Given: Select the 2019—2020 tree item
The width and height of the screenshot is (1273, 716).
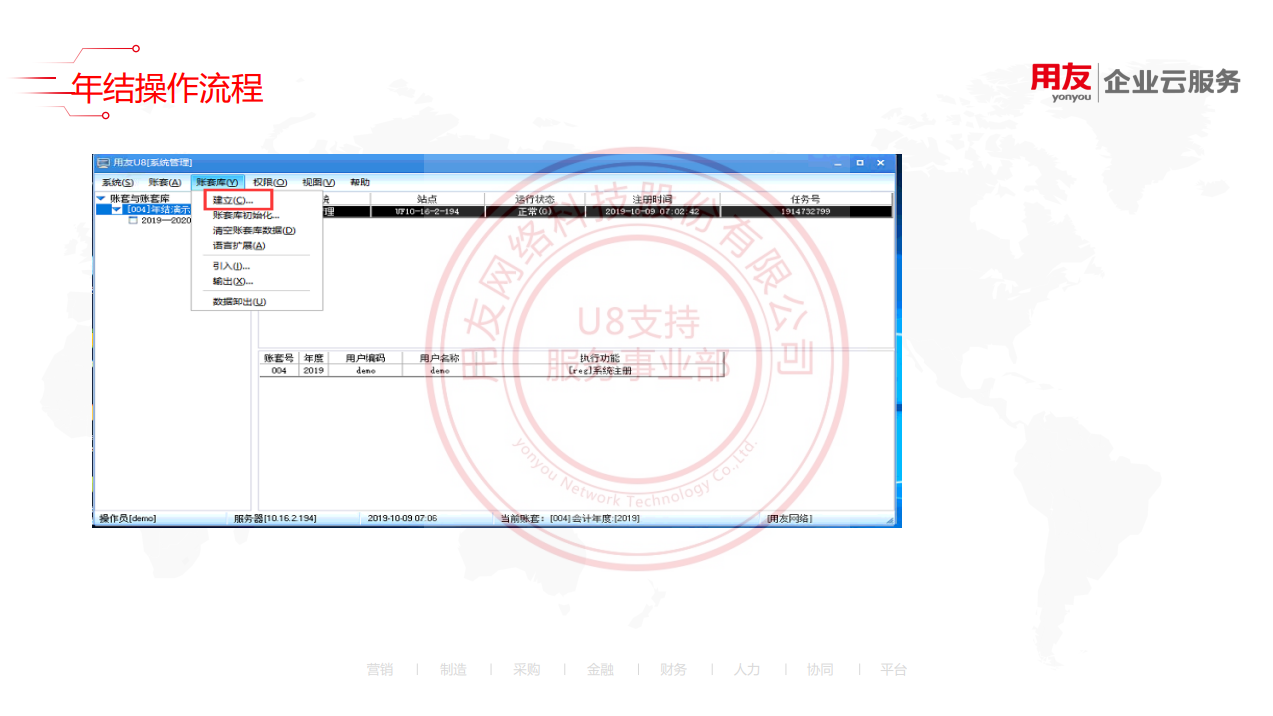Looking at the screenshot, I should (165, 220).
